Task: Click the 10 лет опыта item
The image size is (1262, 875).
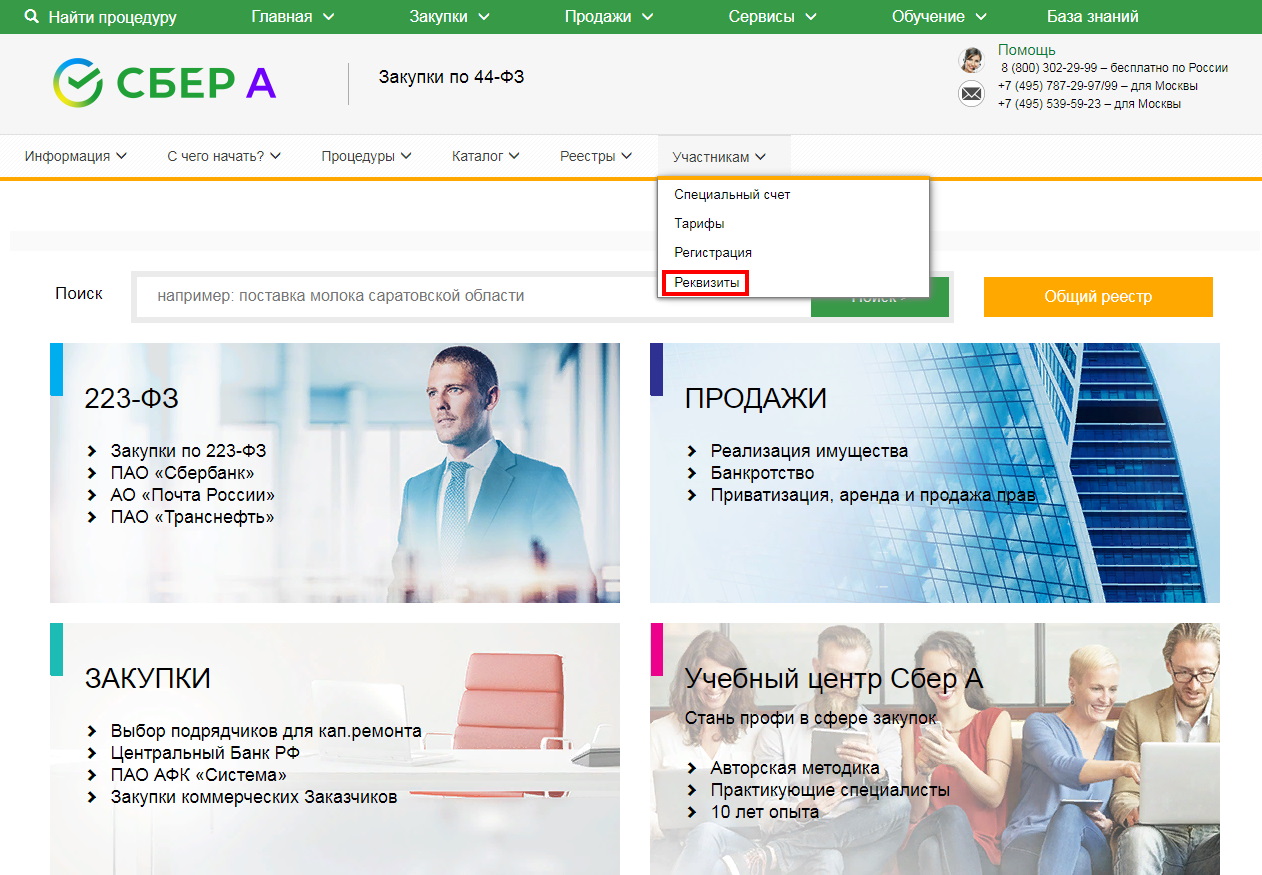Action: [764, 812]
